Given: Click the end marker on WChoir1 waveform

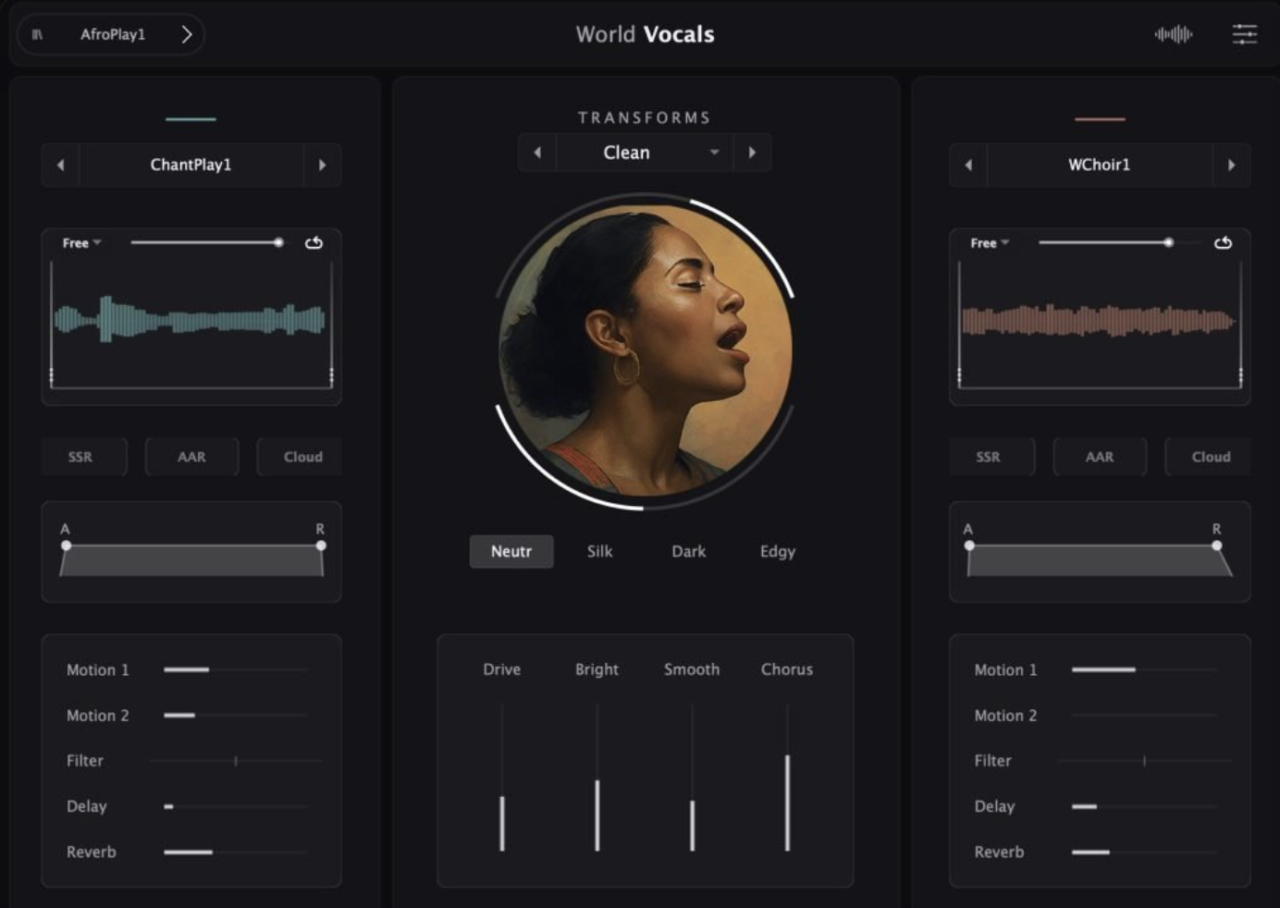Looking at the screenshot, I should [1241, 377].
